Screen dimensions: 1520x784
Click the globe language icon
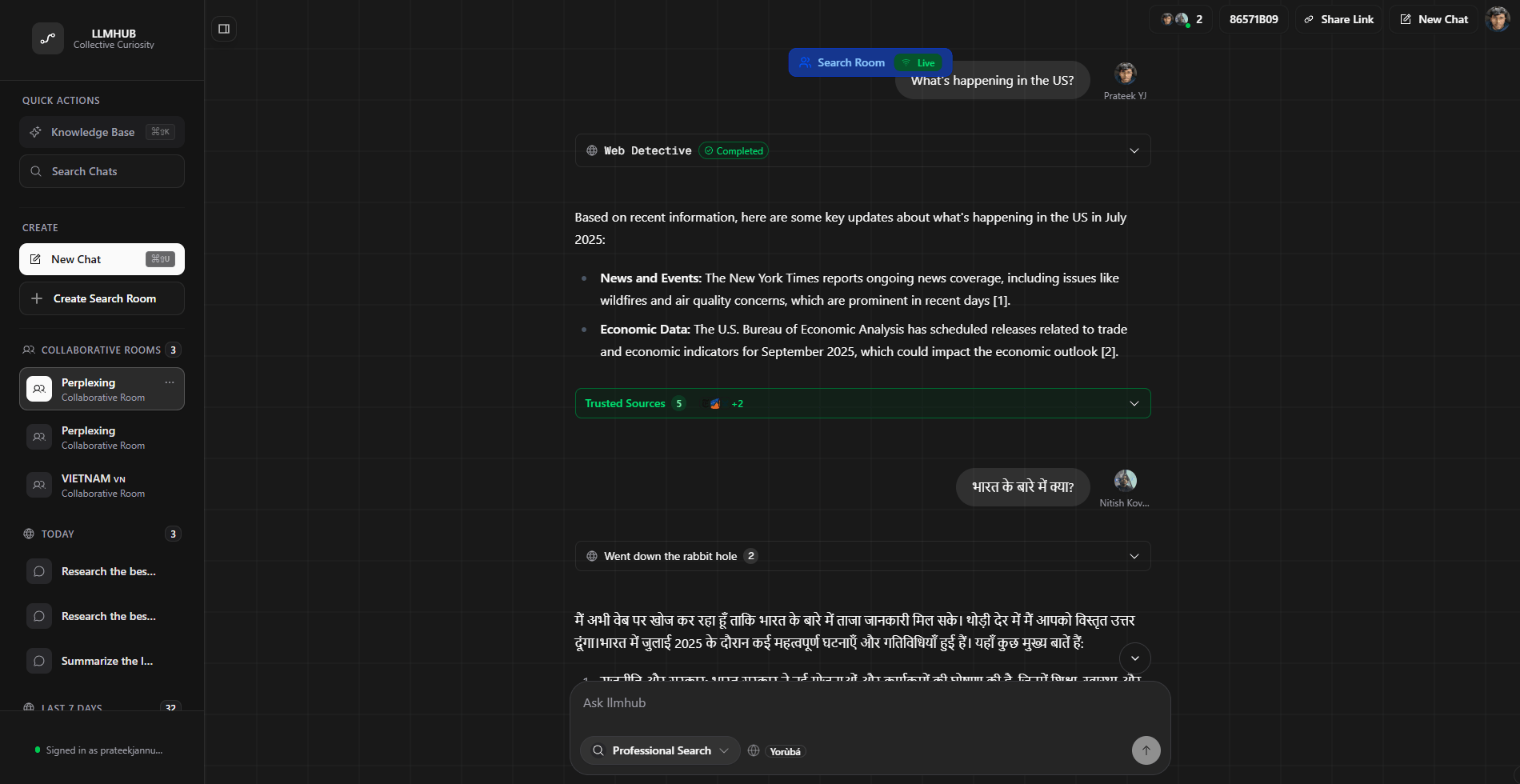tap(754, 750)
